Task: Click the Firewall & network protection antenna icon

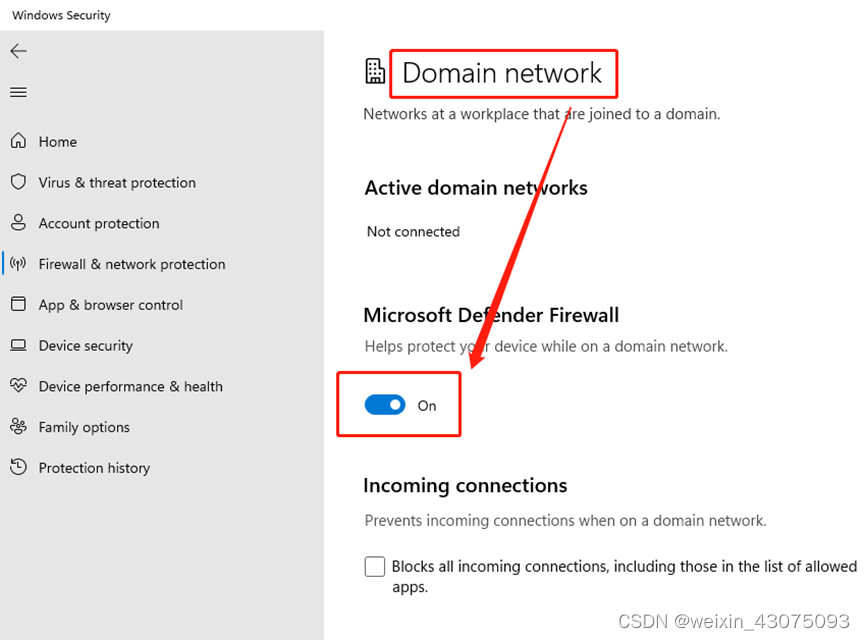Action: click(18, 264)
